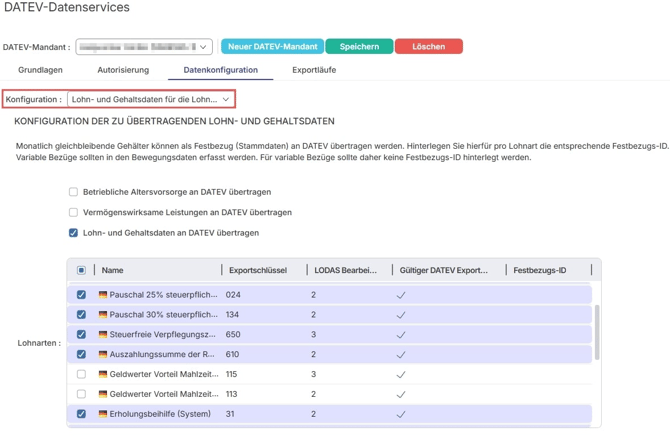Switch to the Grundlagen tab
The height and width of the screenshot is (436, 670).
(x=40, y=70)
